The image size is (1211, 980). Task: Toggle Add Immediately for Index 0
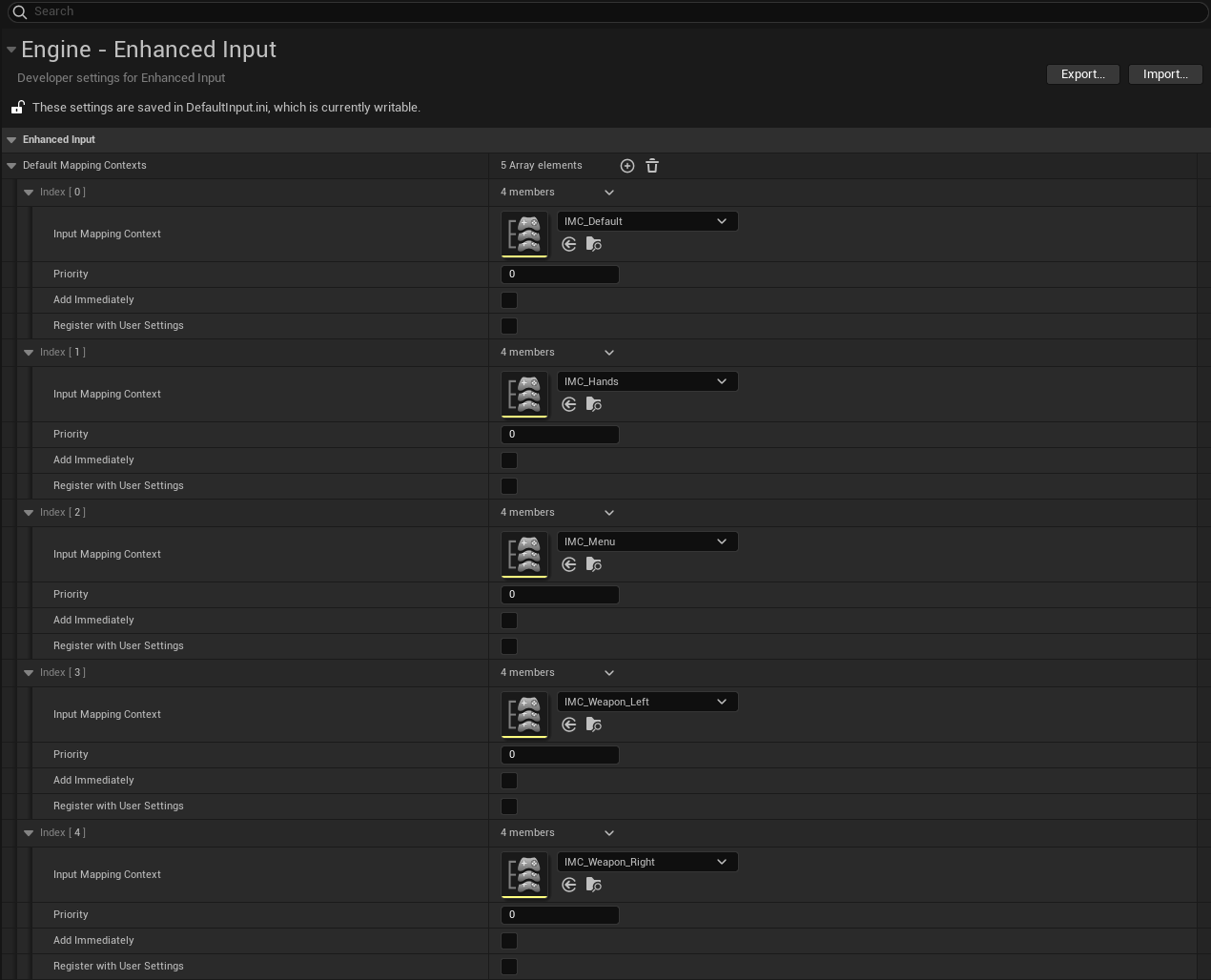(509, 300)
